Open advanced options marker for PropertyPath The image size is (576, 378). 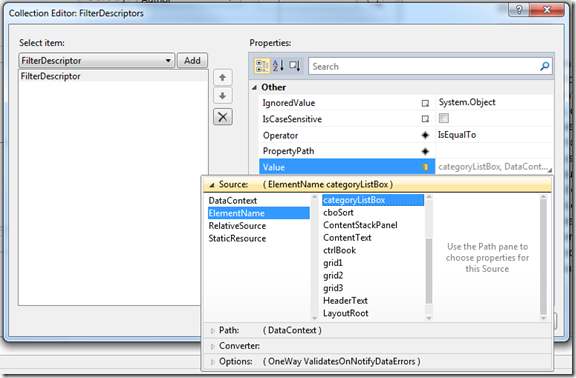tap(425, 151)
